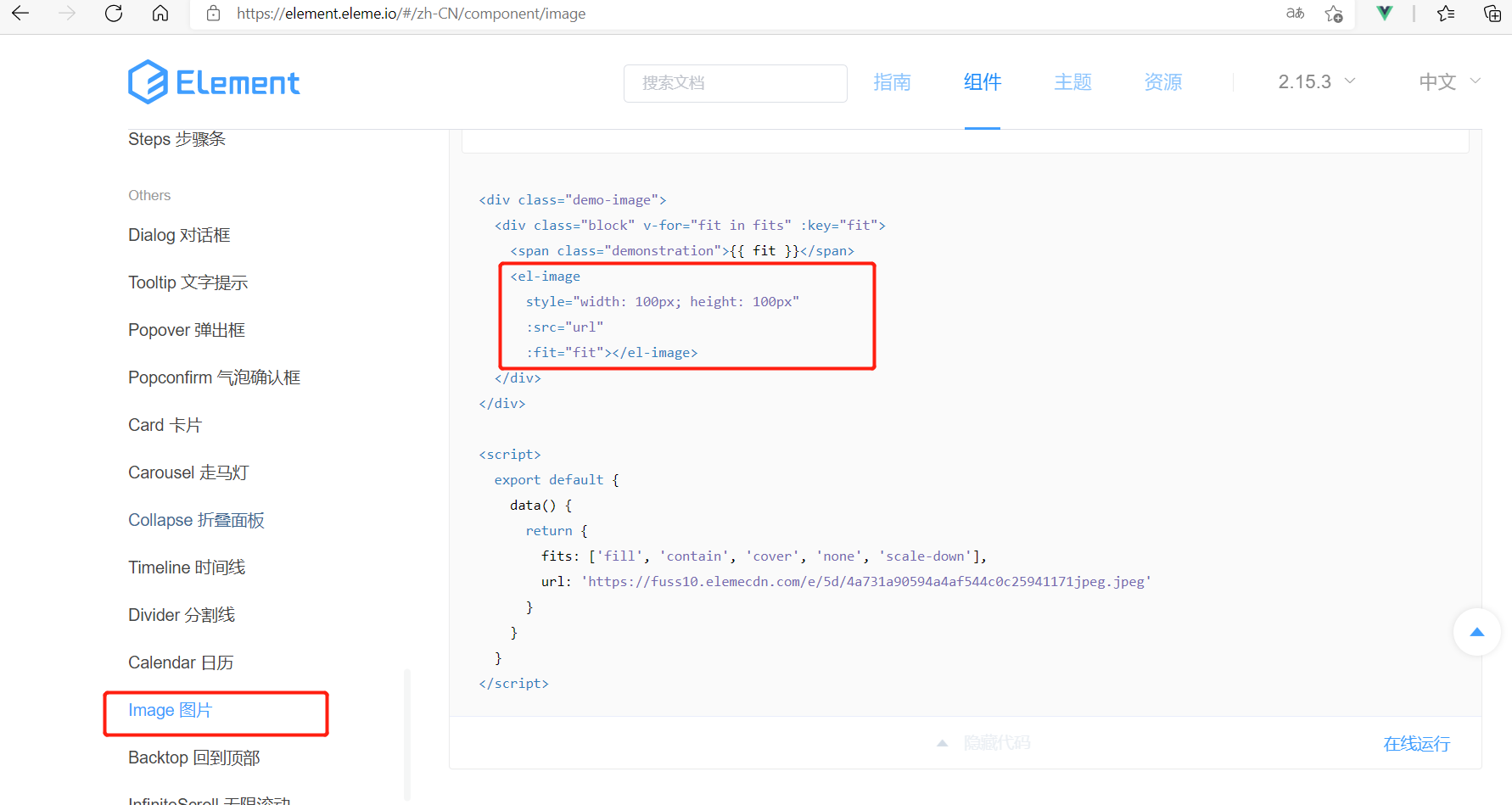
Task: Open Card 卡片 in sidebar
Action: (x=165, y=425)
